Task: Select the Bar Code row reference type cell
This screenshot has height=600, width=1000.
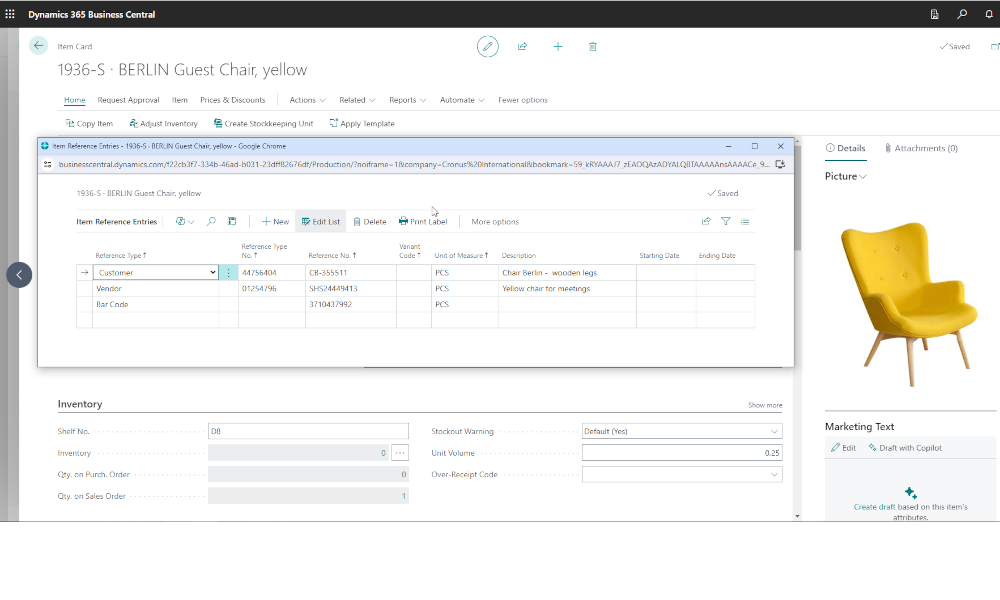Action: click(x=156, y=305)
